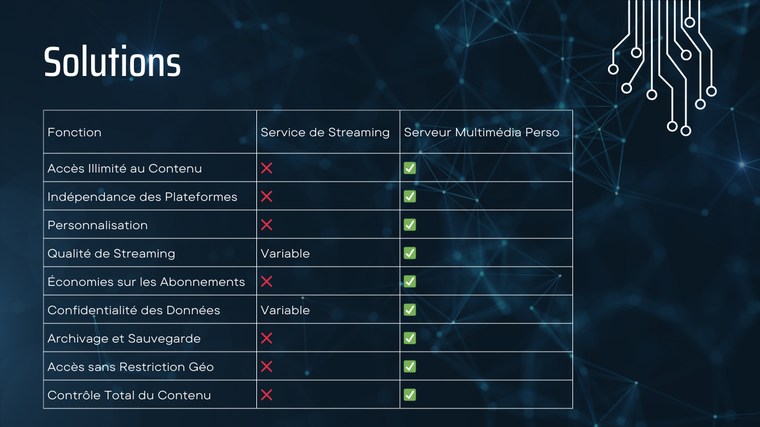Select the Serveur Multimédia Perso header
The width and height of the screenshot is (760, 427).
482,132
